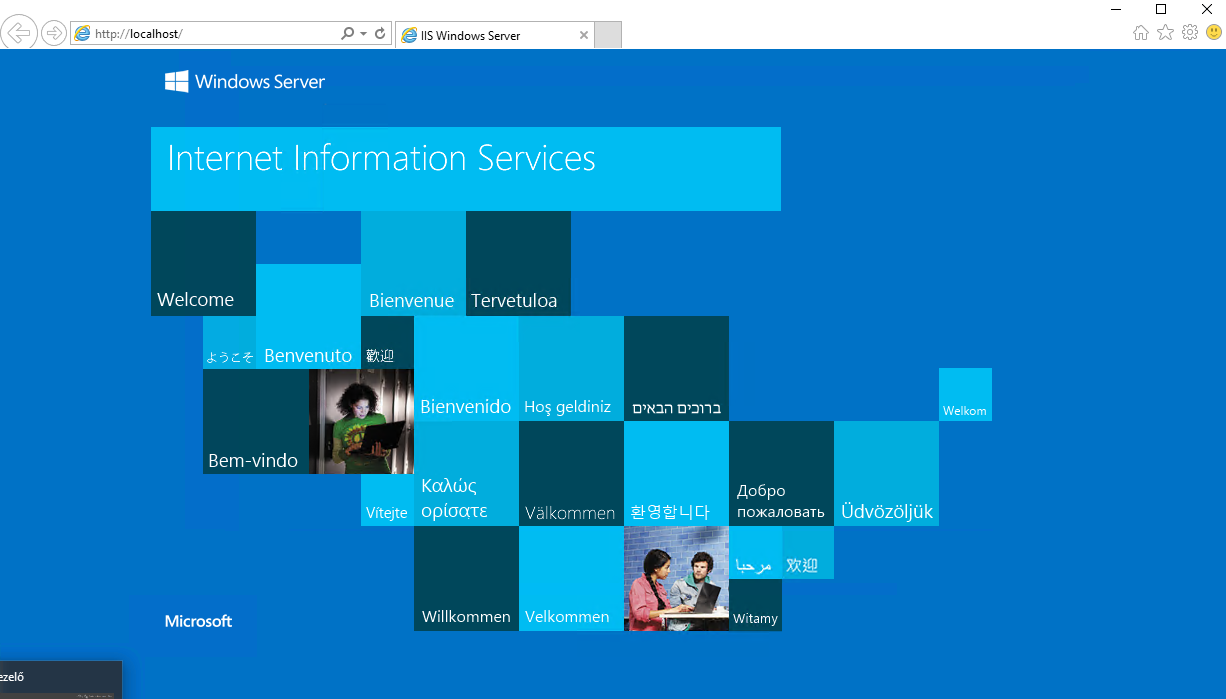This screenshot has height=699, width=1226.
Task: Select the IIS Windows Server tab
Action: (485, 35)
